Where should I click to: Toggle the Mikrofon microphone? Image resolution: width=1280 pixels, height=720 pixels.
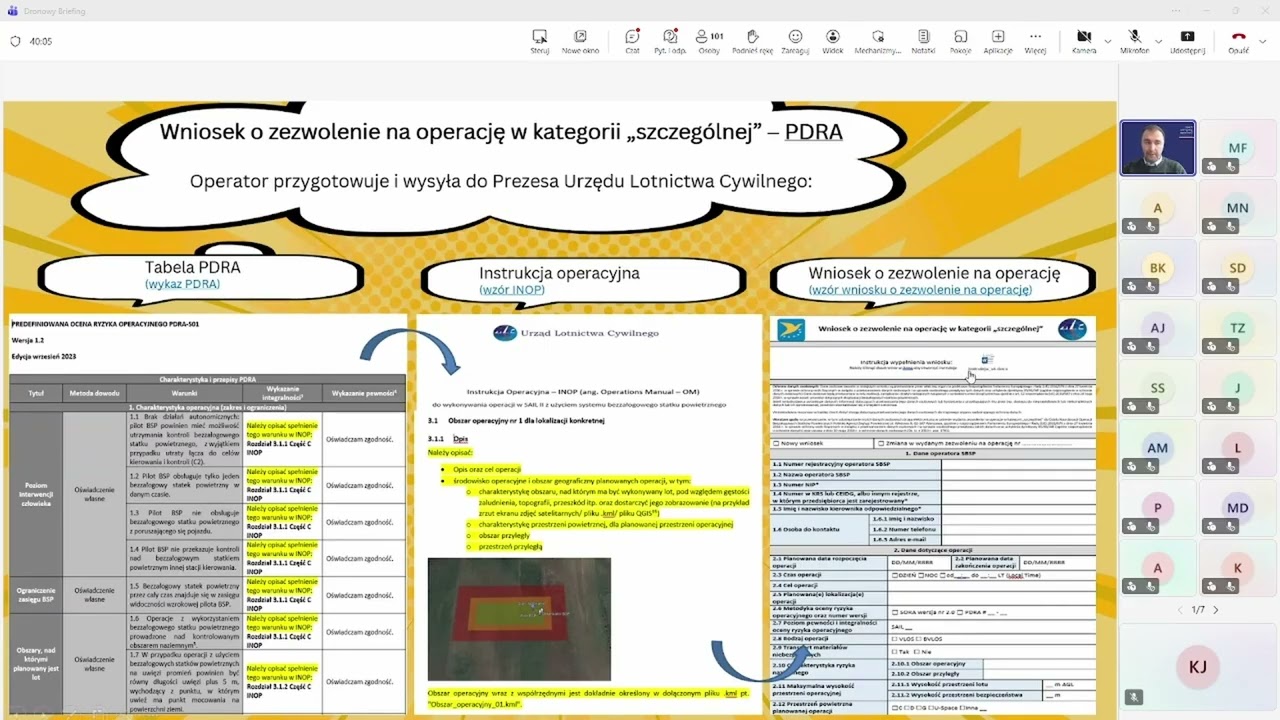(x=1134, y=41)
